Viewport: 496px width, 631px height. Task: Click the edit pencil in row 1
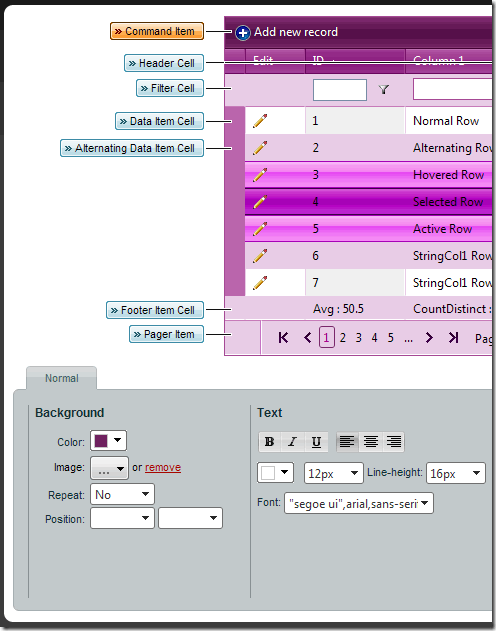coord(260,121)
